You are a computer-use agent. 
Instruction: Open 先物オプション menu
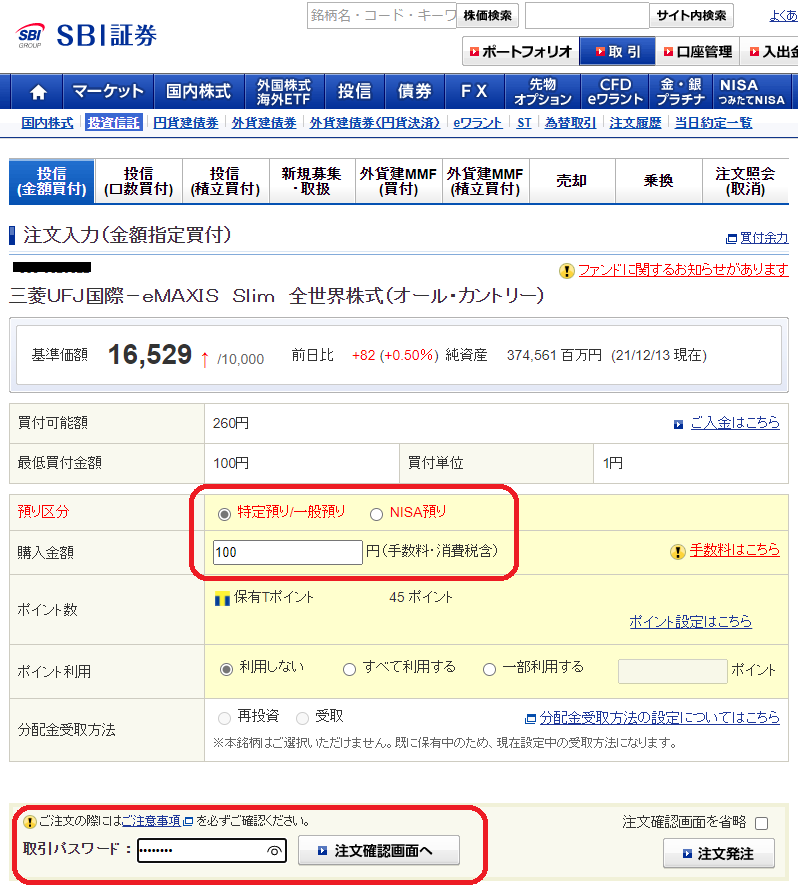click(543, 91)
